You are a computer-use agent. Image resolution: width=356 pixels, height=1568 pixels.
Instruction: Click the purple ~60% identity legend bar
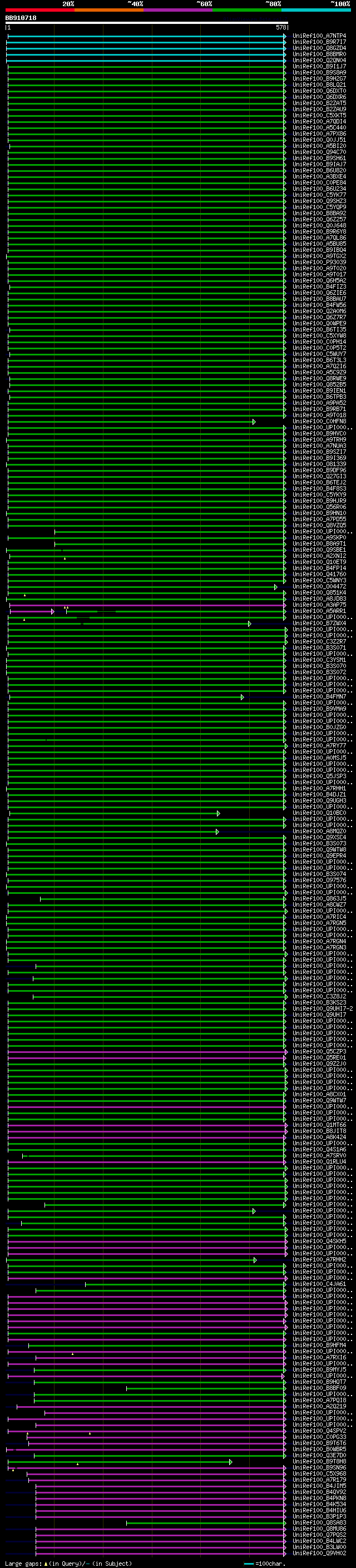(x=179, y=10)
